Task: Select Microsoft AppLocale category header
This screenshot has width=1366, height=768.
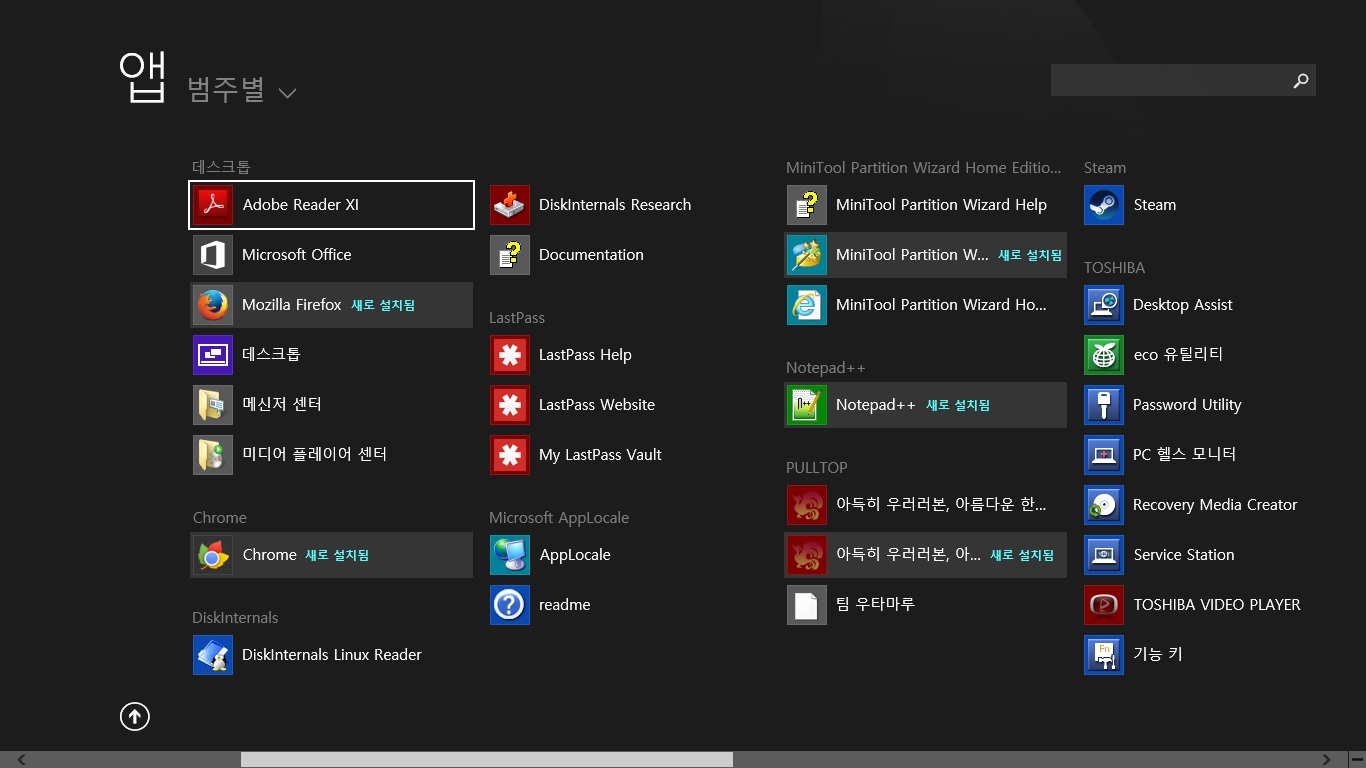Action: [x=559, y=517]
